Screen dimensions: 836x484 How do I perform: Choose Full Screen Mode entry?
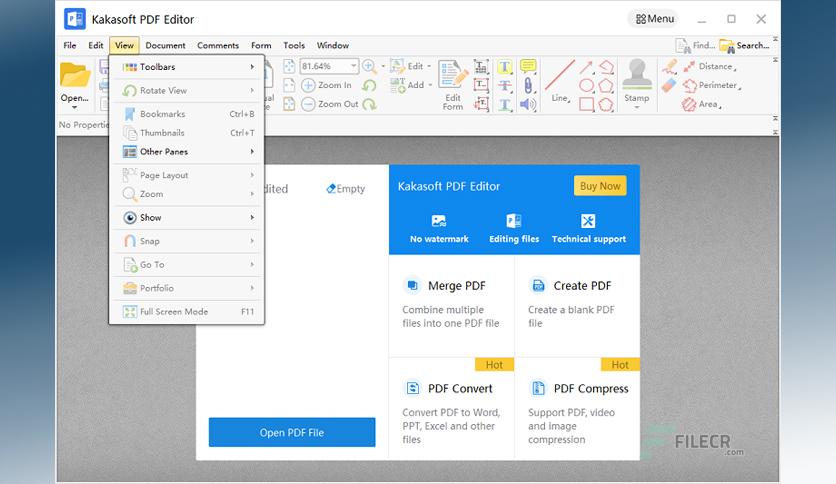click(187, 312)
